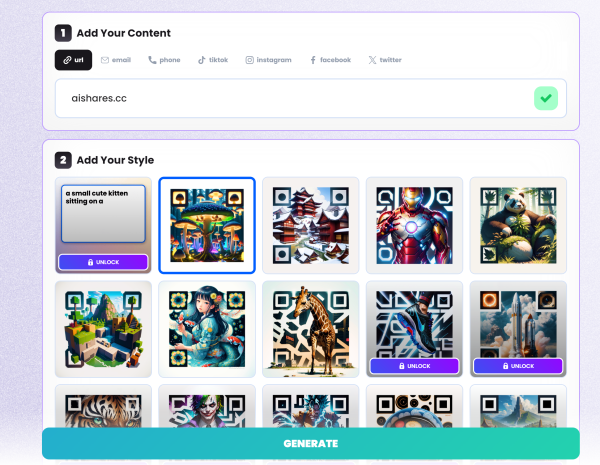Pick the twitter content tab
Image resolution: width=600 pixels, height=465 pixels.
coord(385,60)
